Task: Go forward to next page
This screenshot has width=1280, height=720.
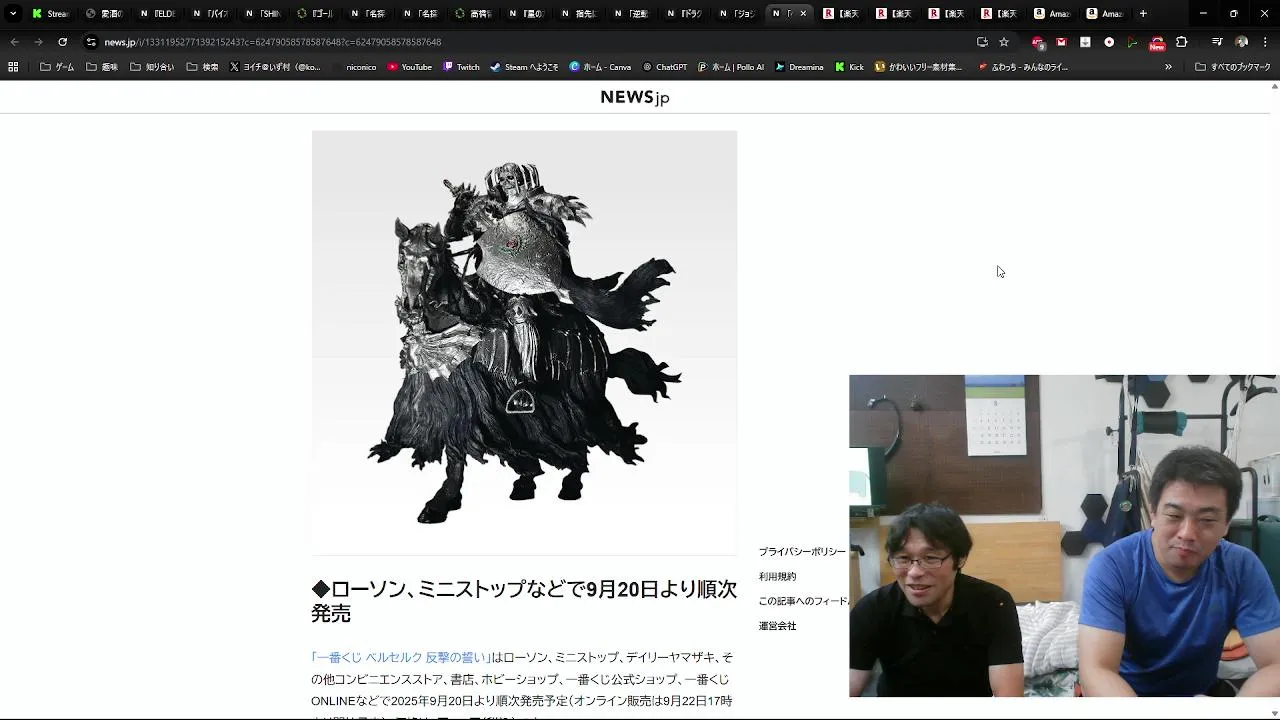Action: point(38,42)
